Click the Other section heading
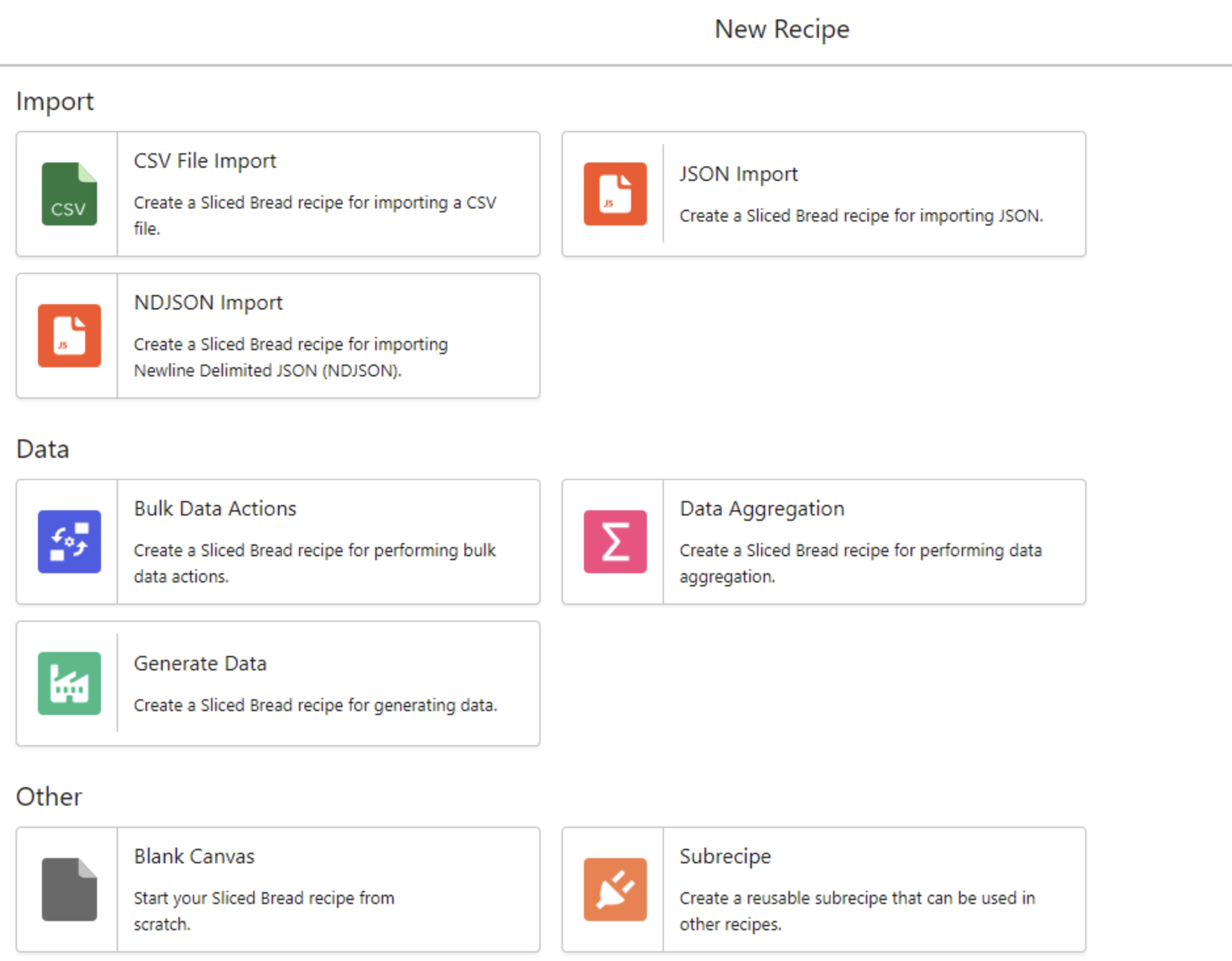1232x961 pixels. click(x=49, y=796)
